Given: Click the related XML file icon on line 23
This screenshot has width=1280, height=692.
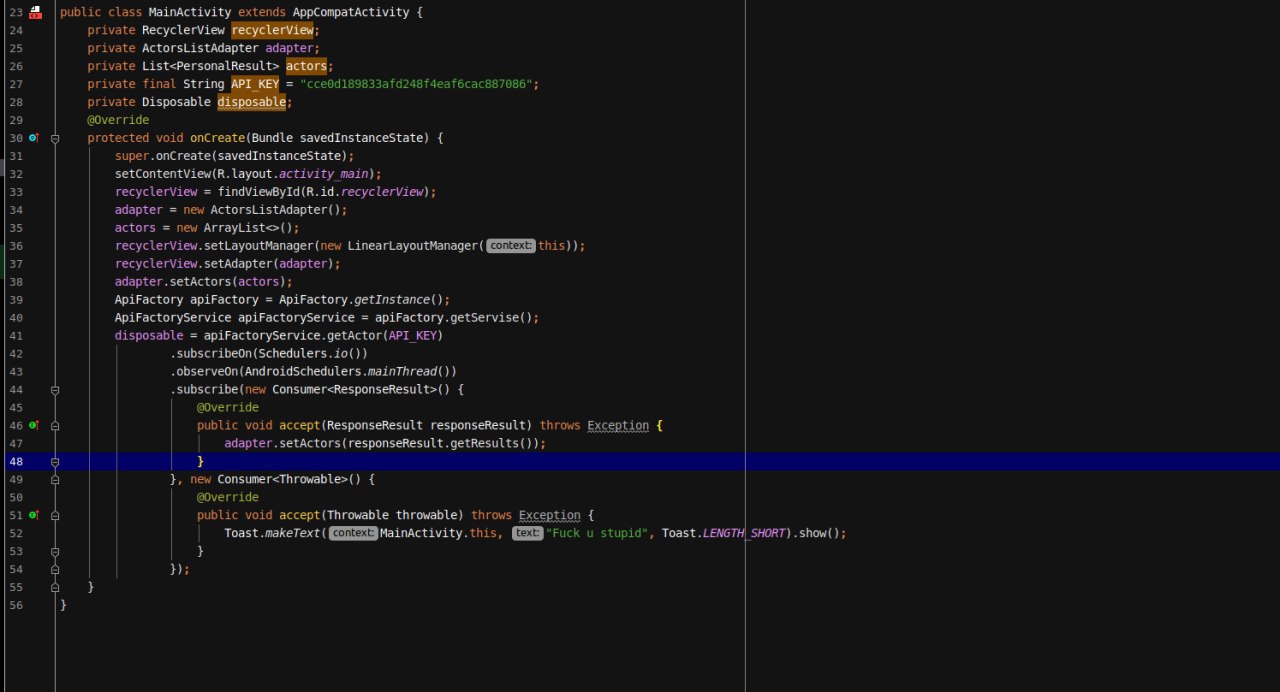Looking at the screenshot, I should 35,12.
